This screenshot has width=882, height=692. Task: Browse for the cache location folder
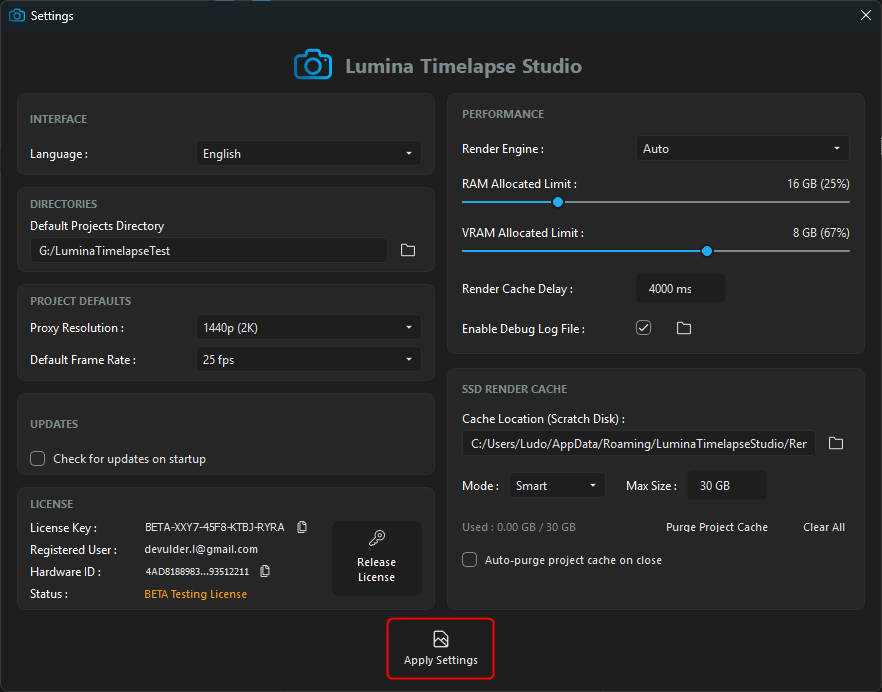point(836,443)
